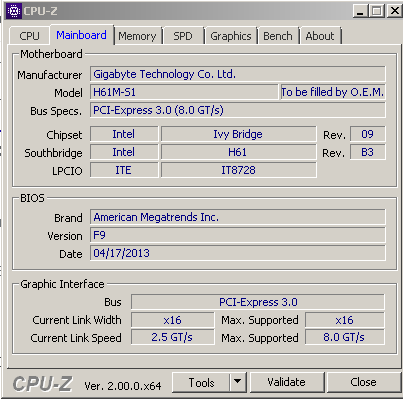Expand the Tools dropdown arrow
Image resolution: width=403 pixels, height=401 pixels.
click(238, 382)
